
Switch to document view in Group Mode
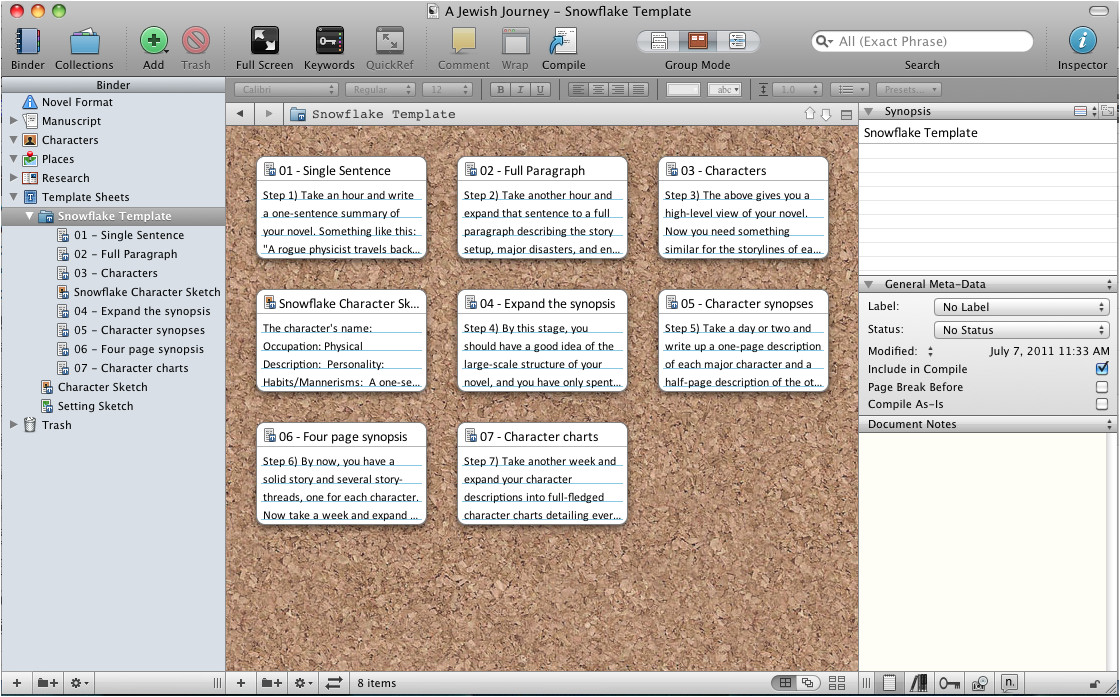coord(659,41)
